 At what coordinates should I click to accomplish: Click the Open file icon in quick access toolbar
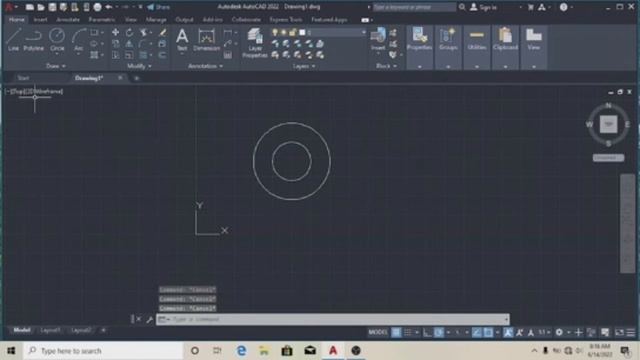coord(41,7)
